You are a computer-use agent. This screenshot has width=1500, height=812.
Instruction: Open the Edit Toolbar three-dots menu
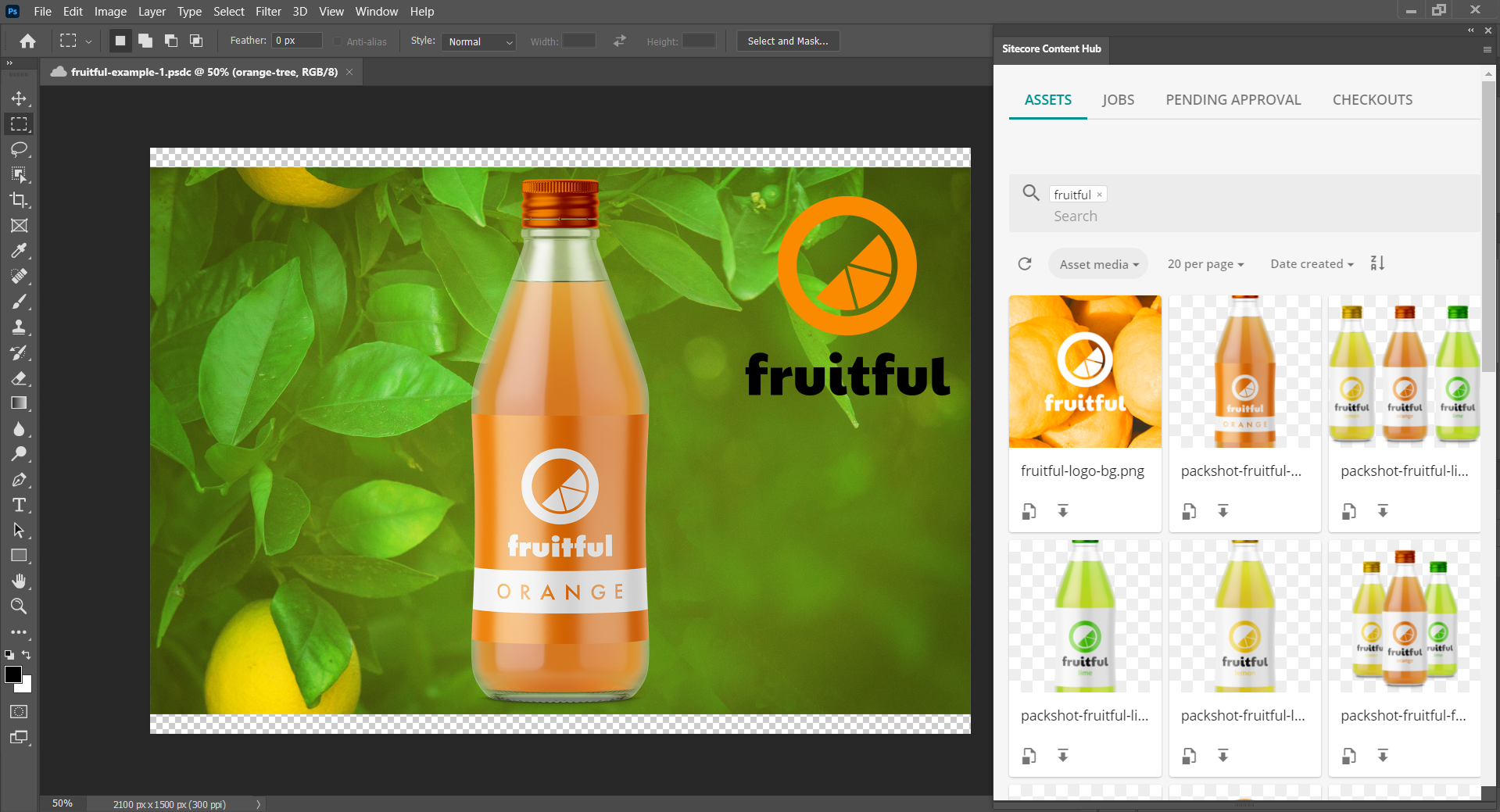(x=19, y=632)
